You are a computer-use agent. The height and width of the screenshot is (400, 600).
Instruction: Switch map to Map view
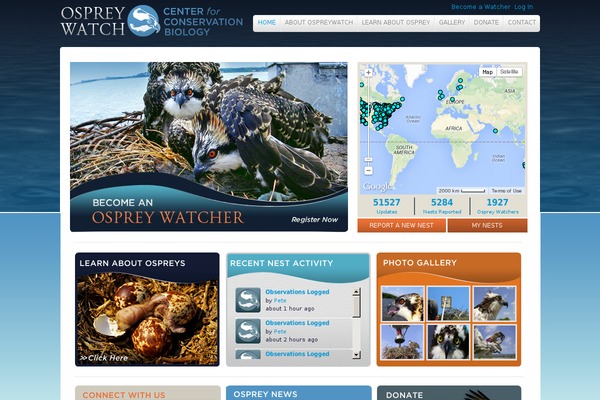488,72
